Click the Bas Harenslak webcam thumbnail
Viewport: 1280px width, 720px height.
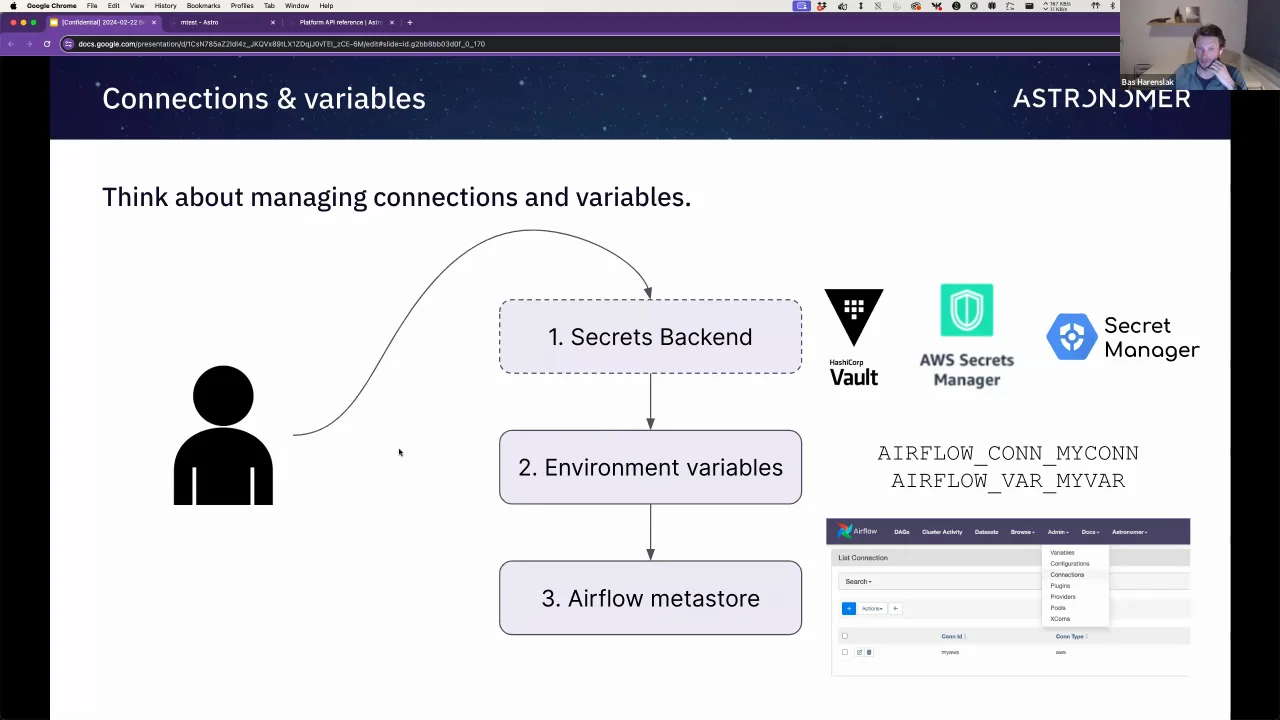click(1200, 45)
